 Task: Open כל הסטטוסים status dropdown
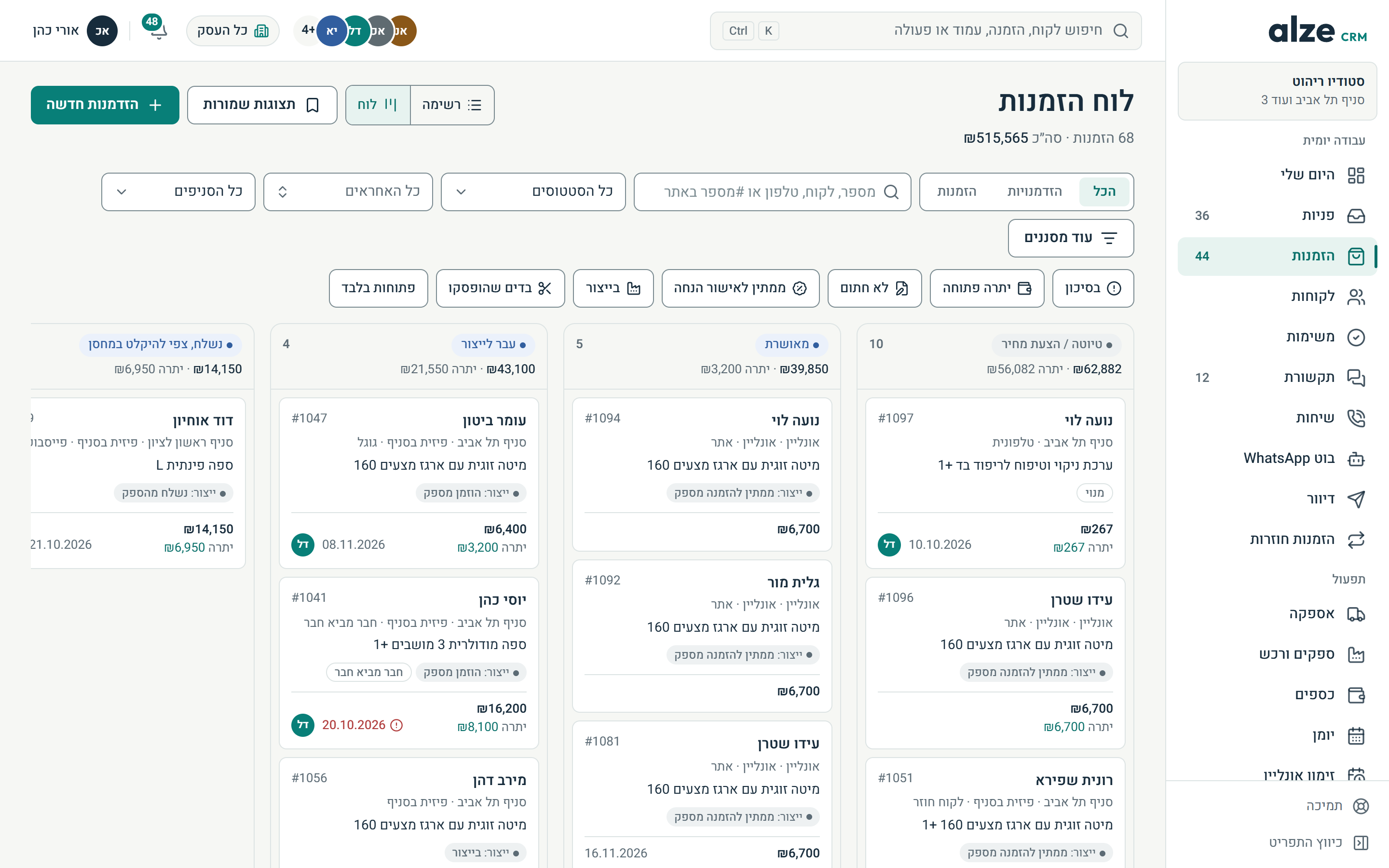[532, 192]
